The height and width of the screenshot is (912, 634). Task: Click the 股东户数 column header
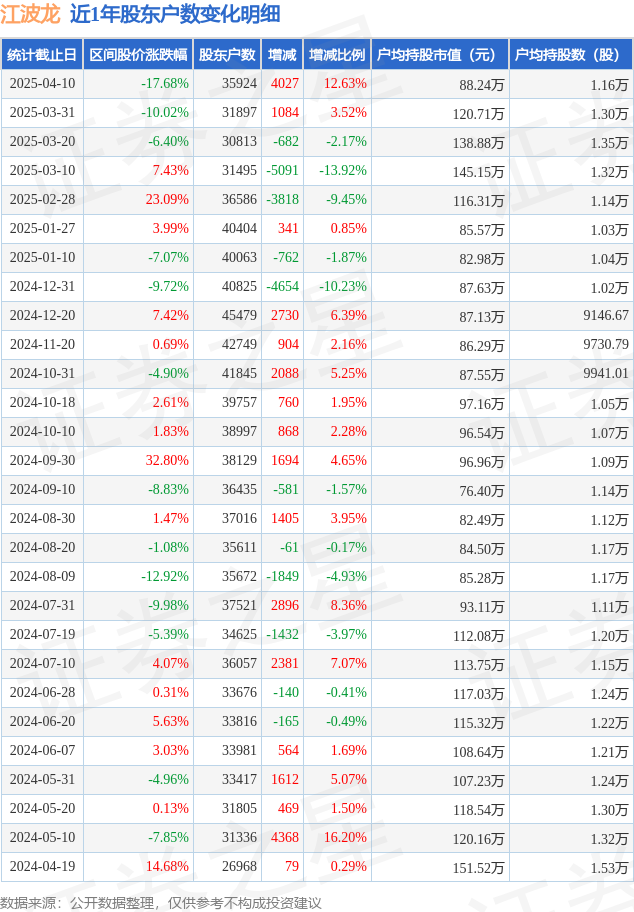click(x=227, y=55)
